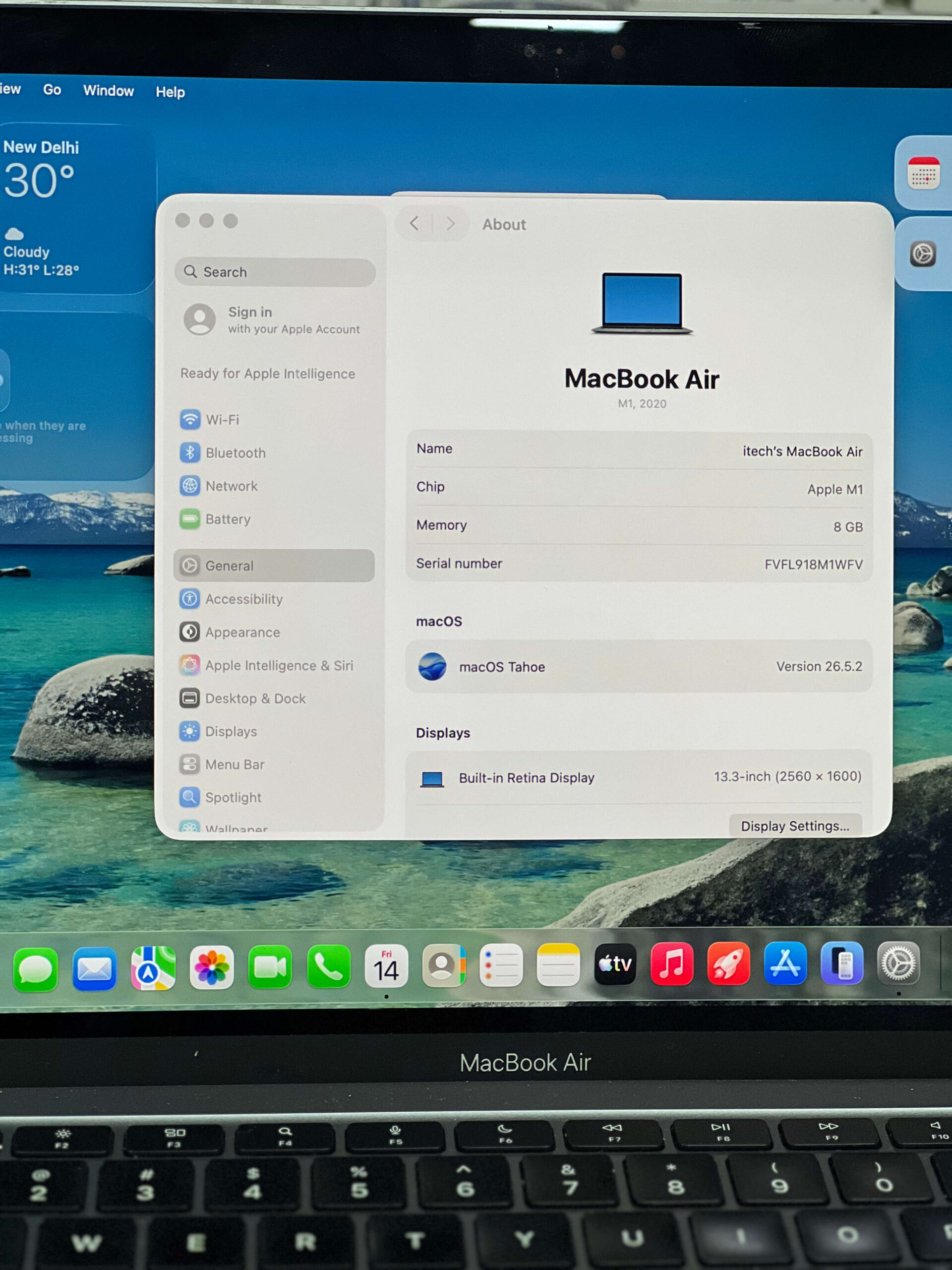Click the New Delhi weather widget
This screenshot has width=952, height=1270.
click(77, 209)
